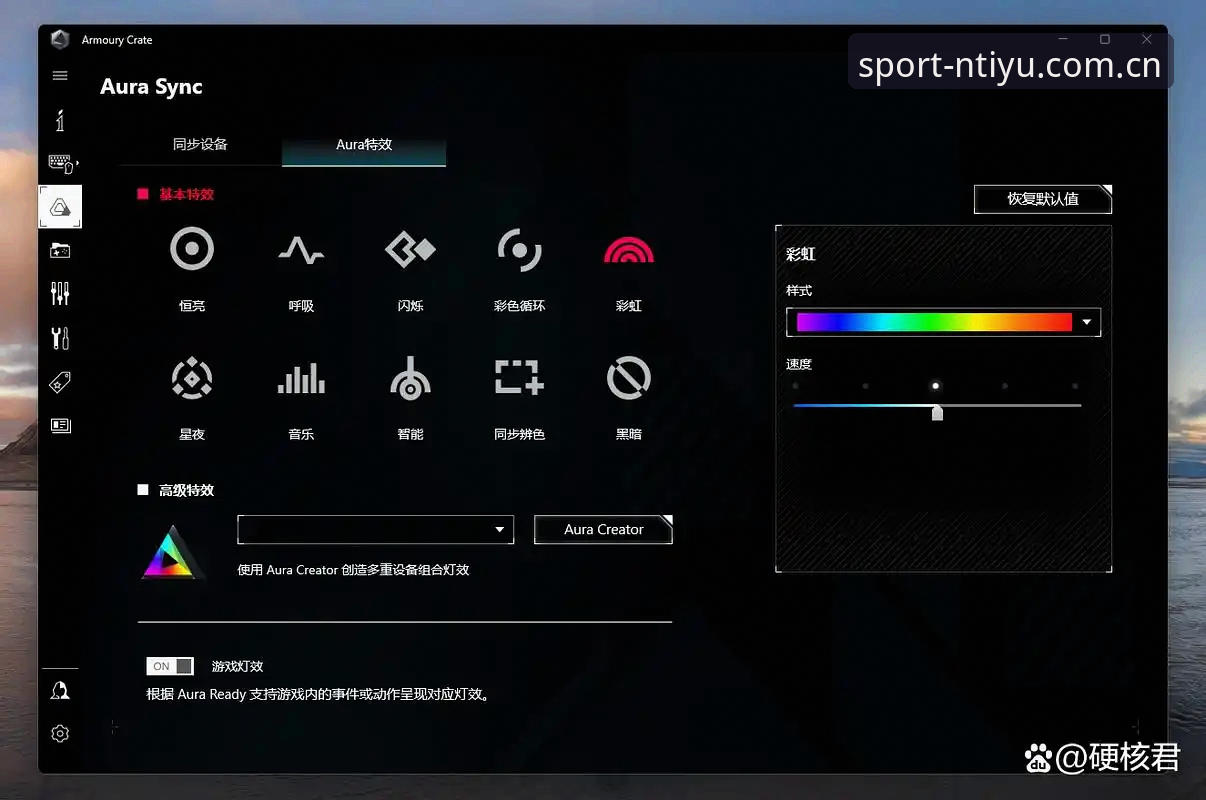Click the Aura Creator button
Image resolution: width=1206 pixels, height=800 pixels.
[604, 530]
